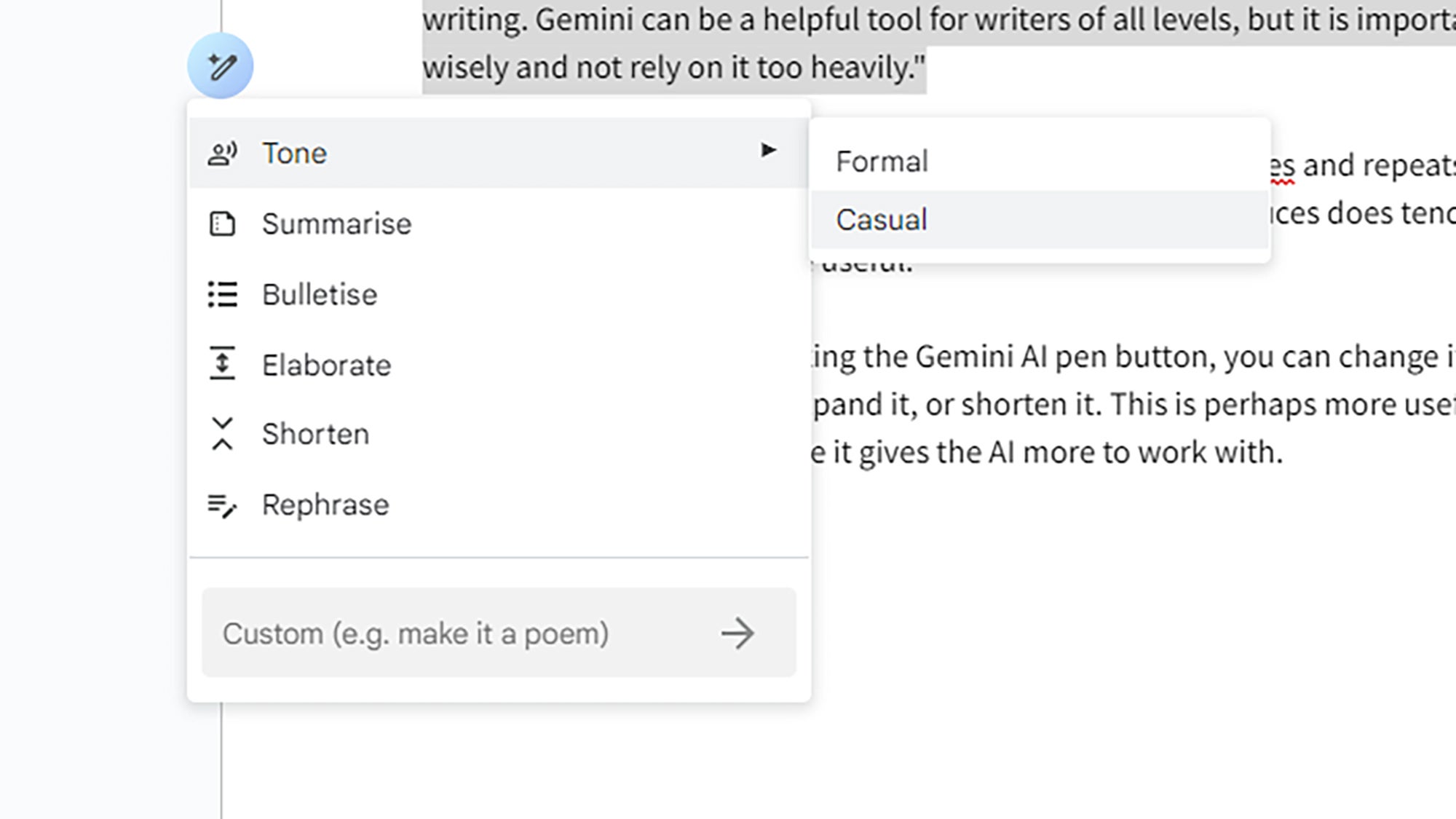The width and height of the screenshot is (1456, 819).
Task: Click the Custom prompt arrow icon
Action: pos(737,633)
